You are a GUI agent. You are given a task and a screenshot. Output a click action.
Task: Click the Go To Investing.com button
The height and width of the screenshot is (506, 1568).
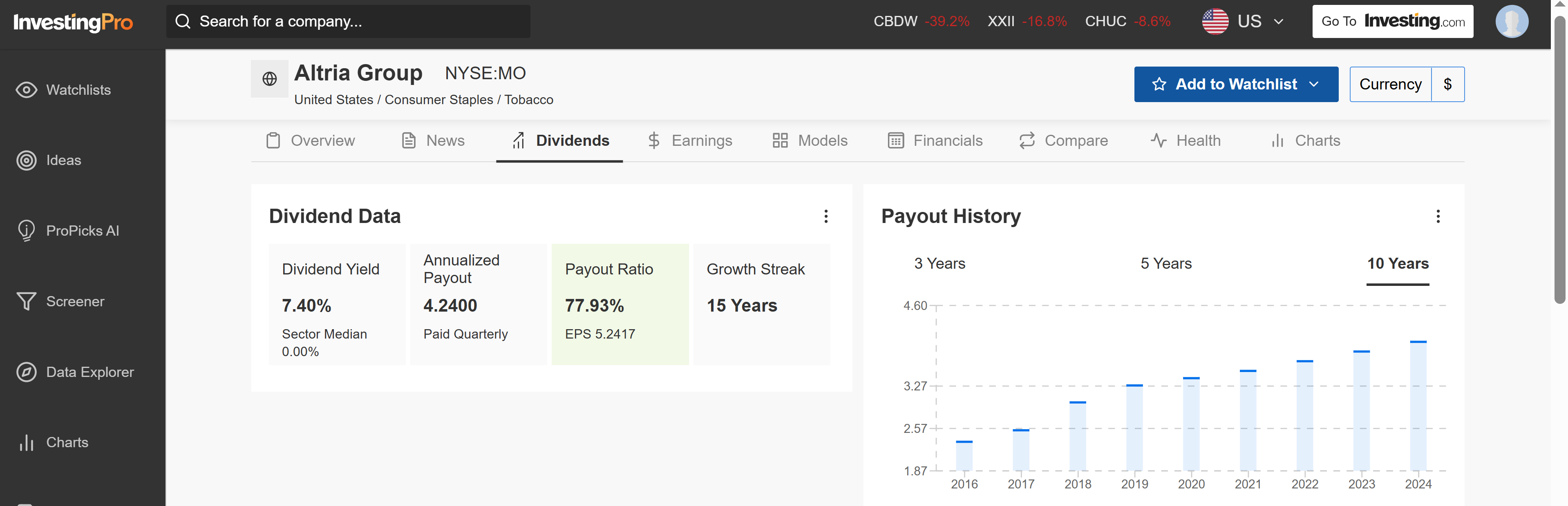click(1393, 21)
